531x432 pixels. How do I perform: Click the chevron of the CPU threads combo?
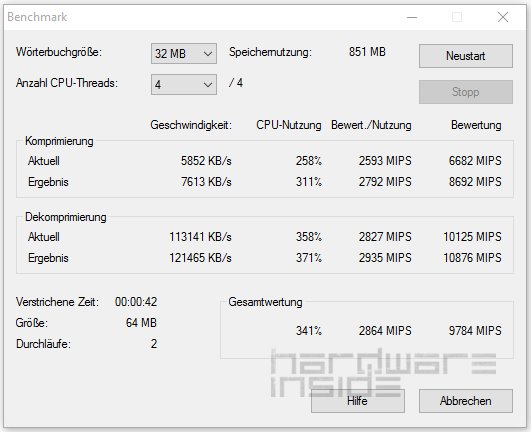208,85
